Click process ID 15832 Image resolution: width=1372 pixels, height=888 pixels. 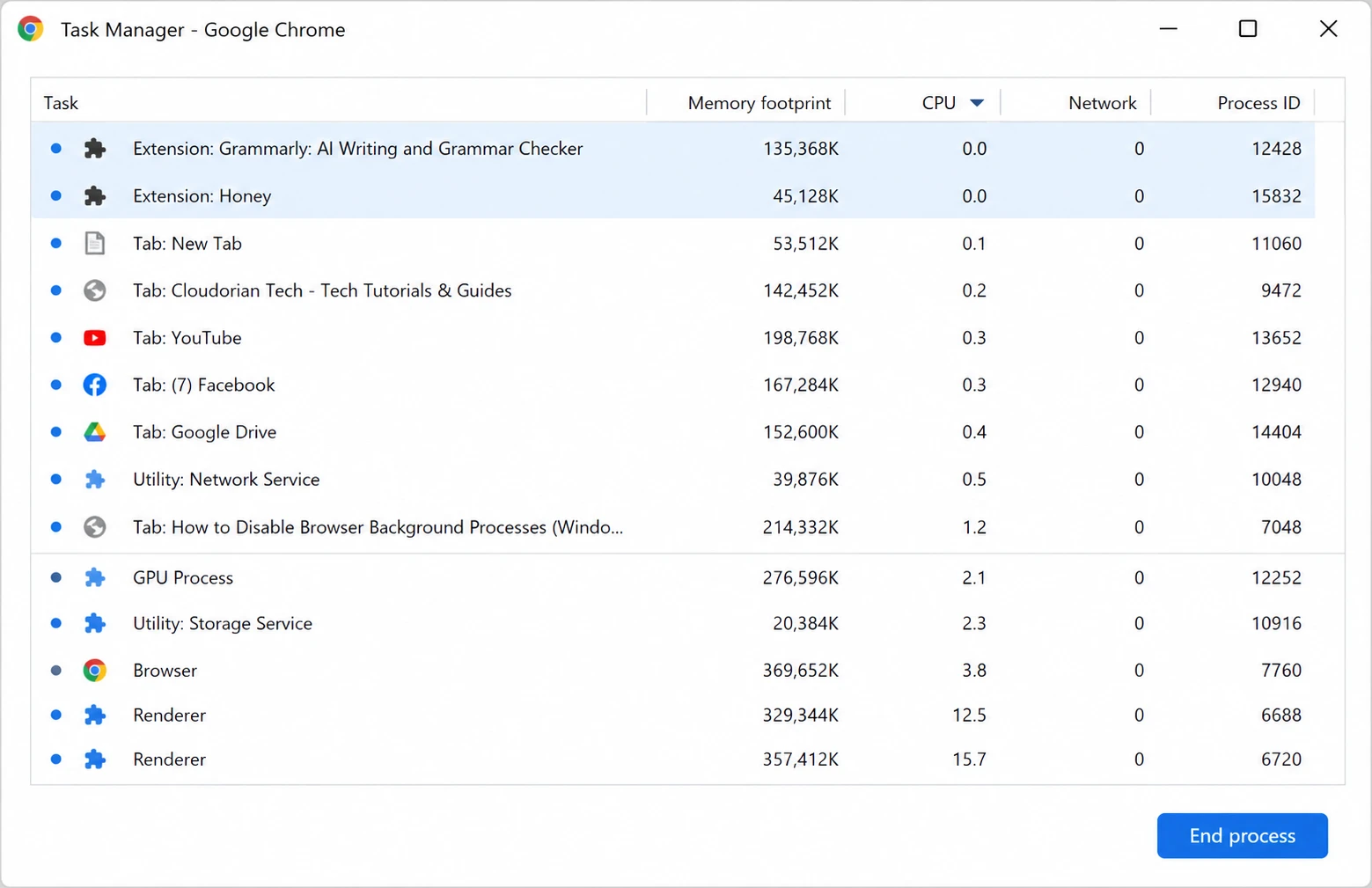coord(1276,196)
